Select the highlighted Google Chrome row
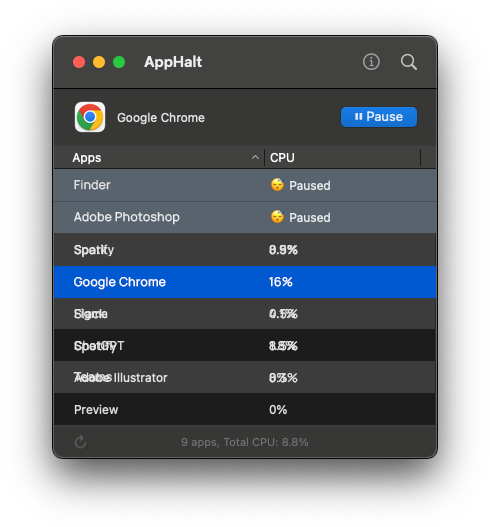This screenshot has width=490, height=527. tap(245, 282)
